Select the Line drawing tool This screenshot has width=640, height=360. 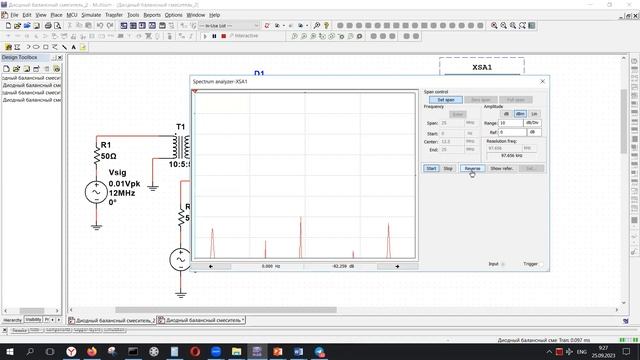click(x=64, y=47)
